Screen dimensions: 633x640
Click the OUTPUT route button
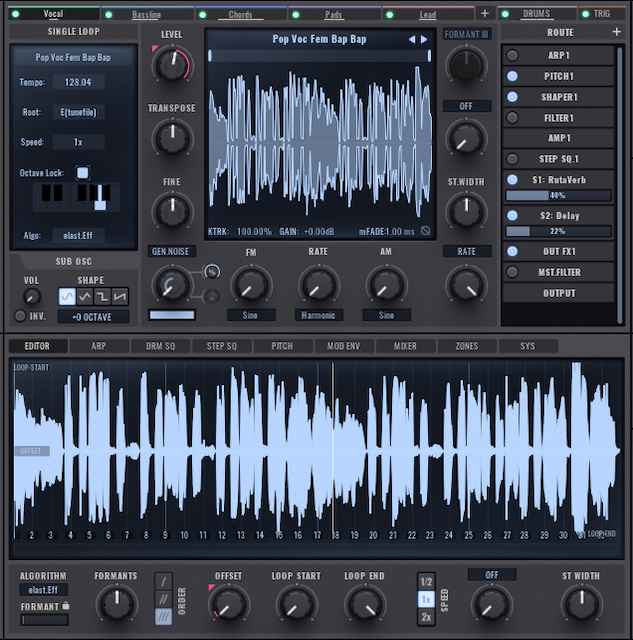559,293
